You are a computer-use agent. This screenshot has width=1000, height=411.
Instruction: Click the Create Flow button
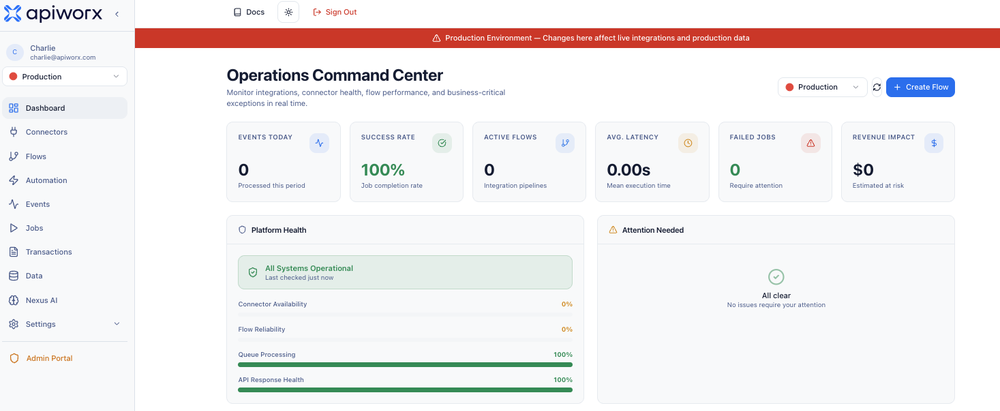click(920, 87)
